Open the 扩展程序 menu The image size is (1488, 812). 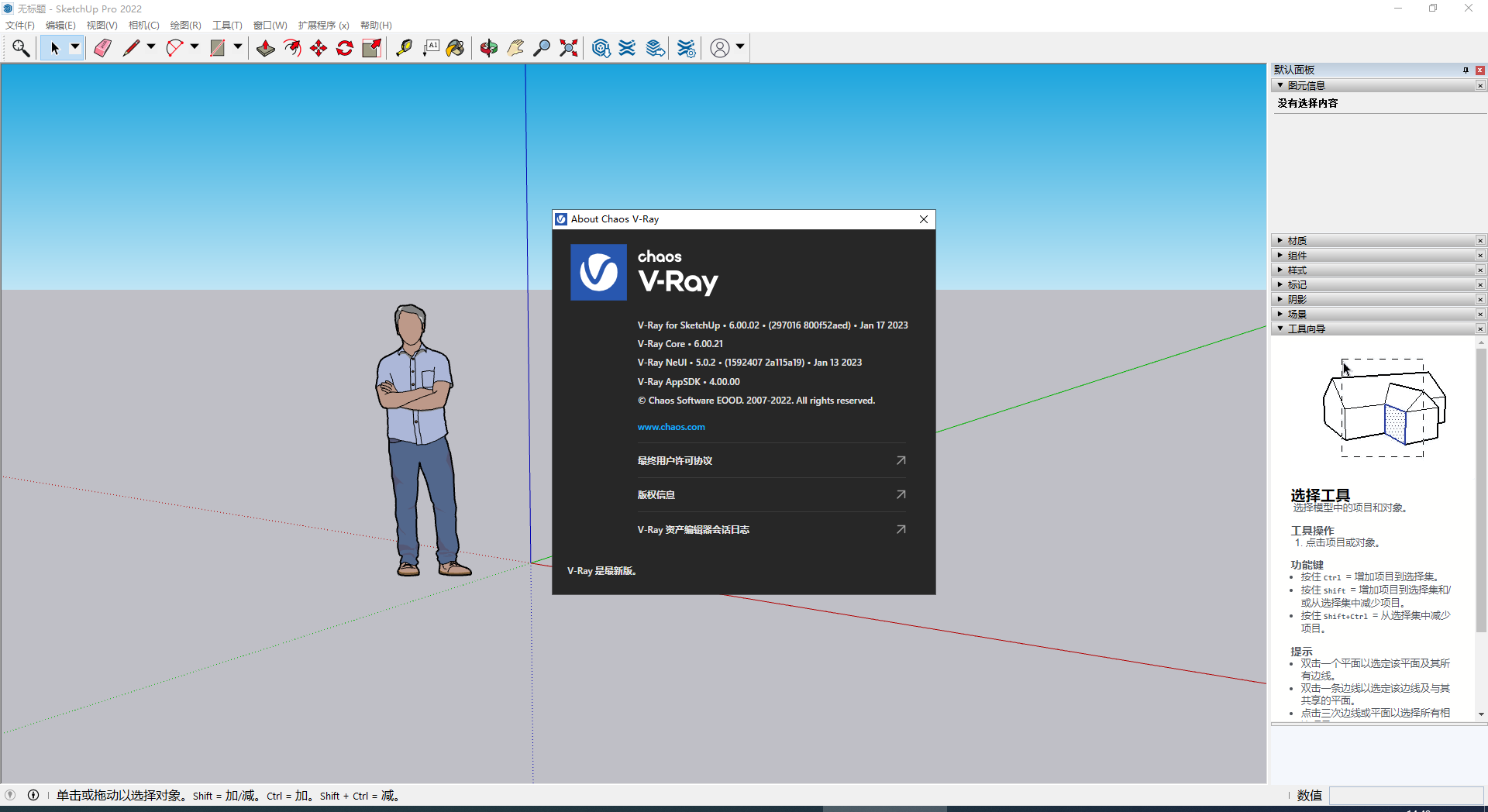[322, 25]
